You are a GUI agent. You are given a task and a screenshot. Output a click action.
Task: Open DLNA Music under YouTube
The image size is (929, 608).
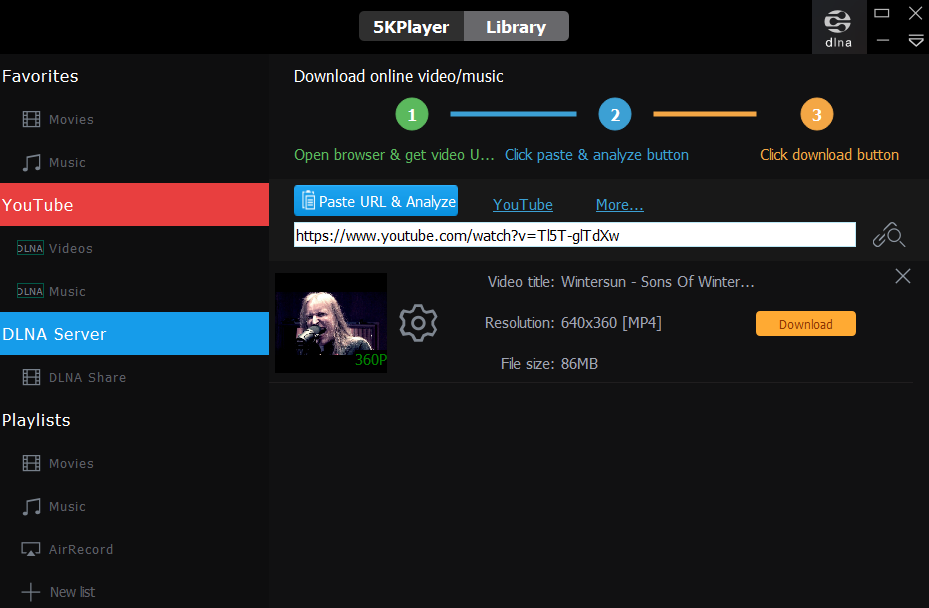pos(67,292)
